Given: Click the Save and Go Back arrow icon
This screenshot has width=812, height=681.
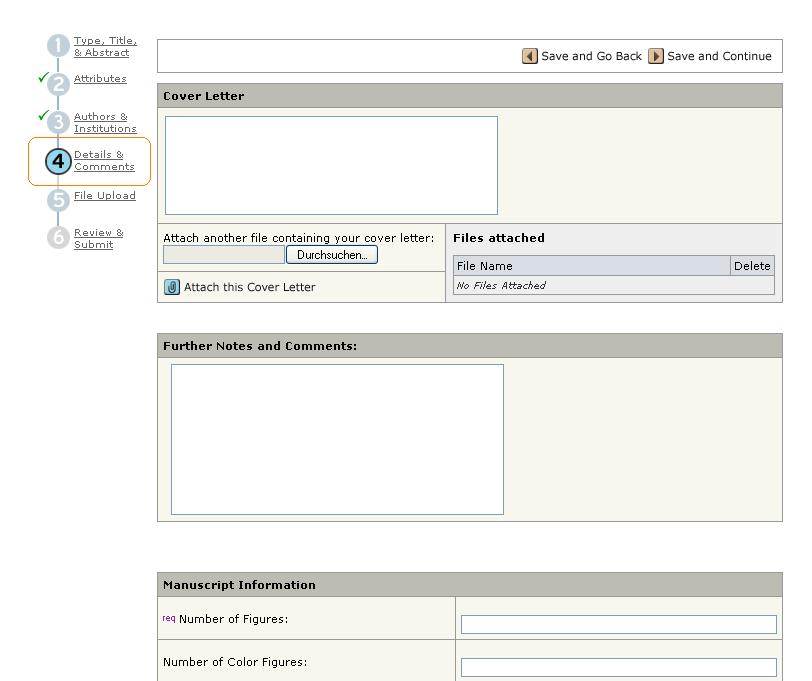Looking at the screenshot, I should 530,56.
